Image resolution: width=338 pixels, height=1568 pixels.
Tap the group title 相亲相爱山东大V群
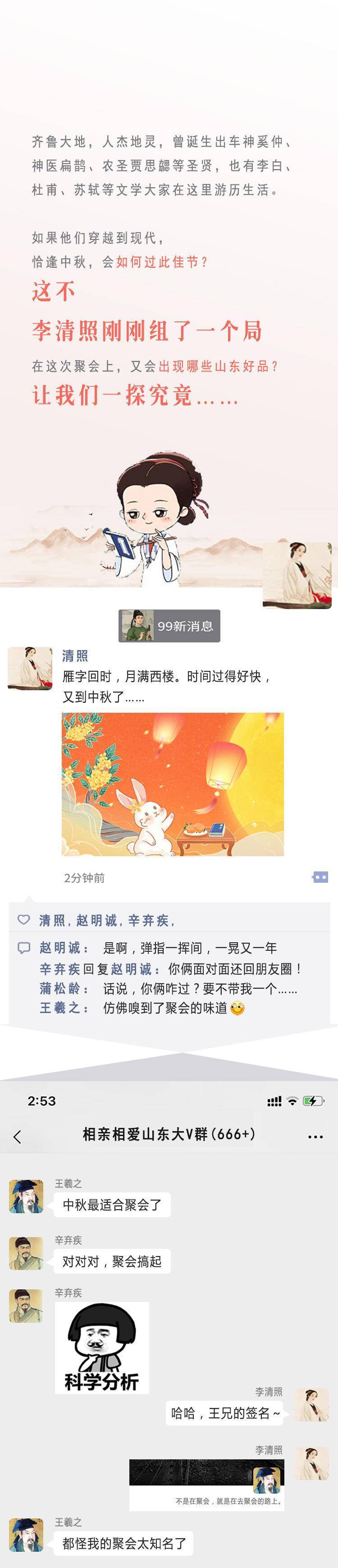169,1134
